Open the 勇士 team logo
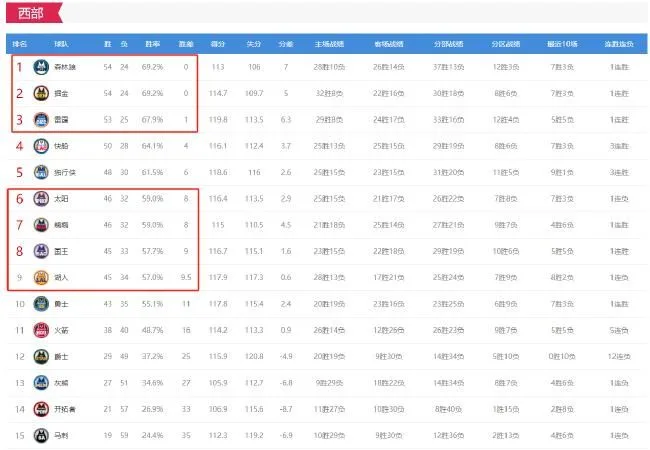Screen dimensions: 650x450 41,304
